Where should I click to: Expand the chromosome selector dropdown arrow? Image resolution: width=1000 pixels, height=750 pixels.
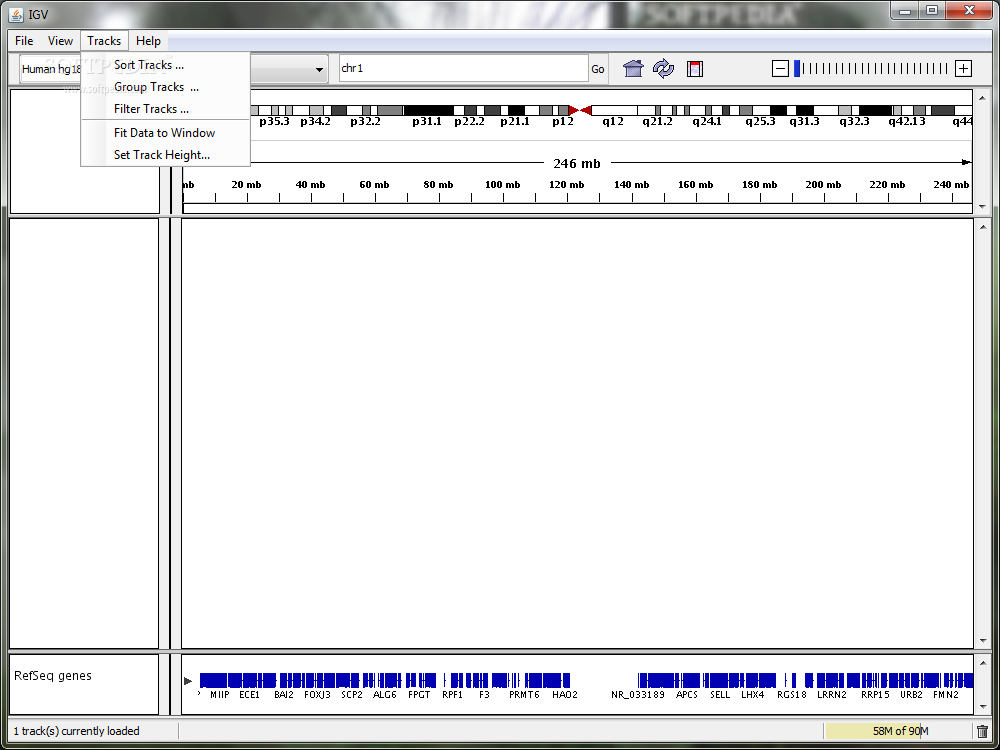pos(320,70)
